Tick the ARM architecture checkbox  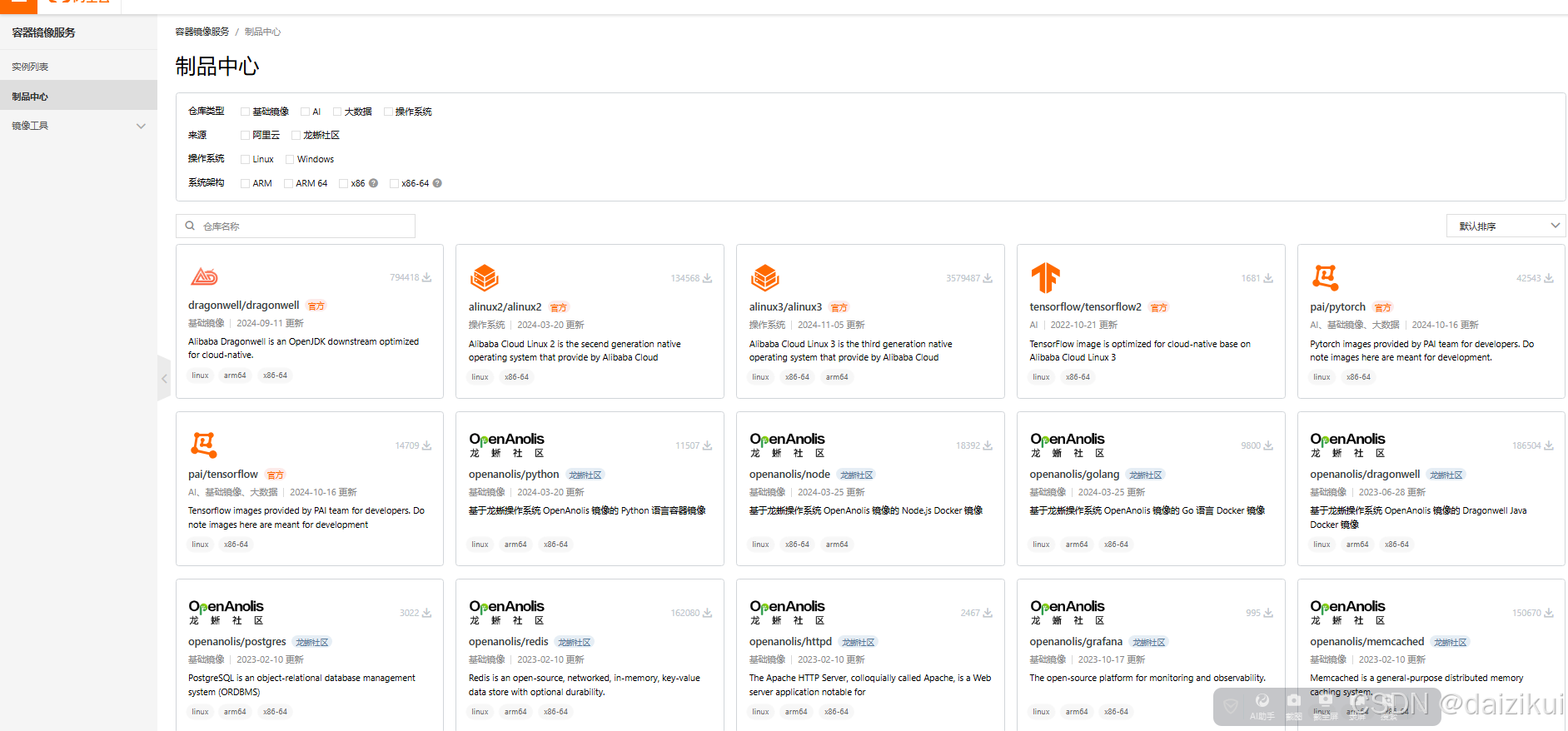coord(245,183)
